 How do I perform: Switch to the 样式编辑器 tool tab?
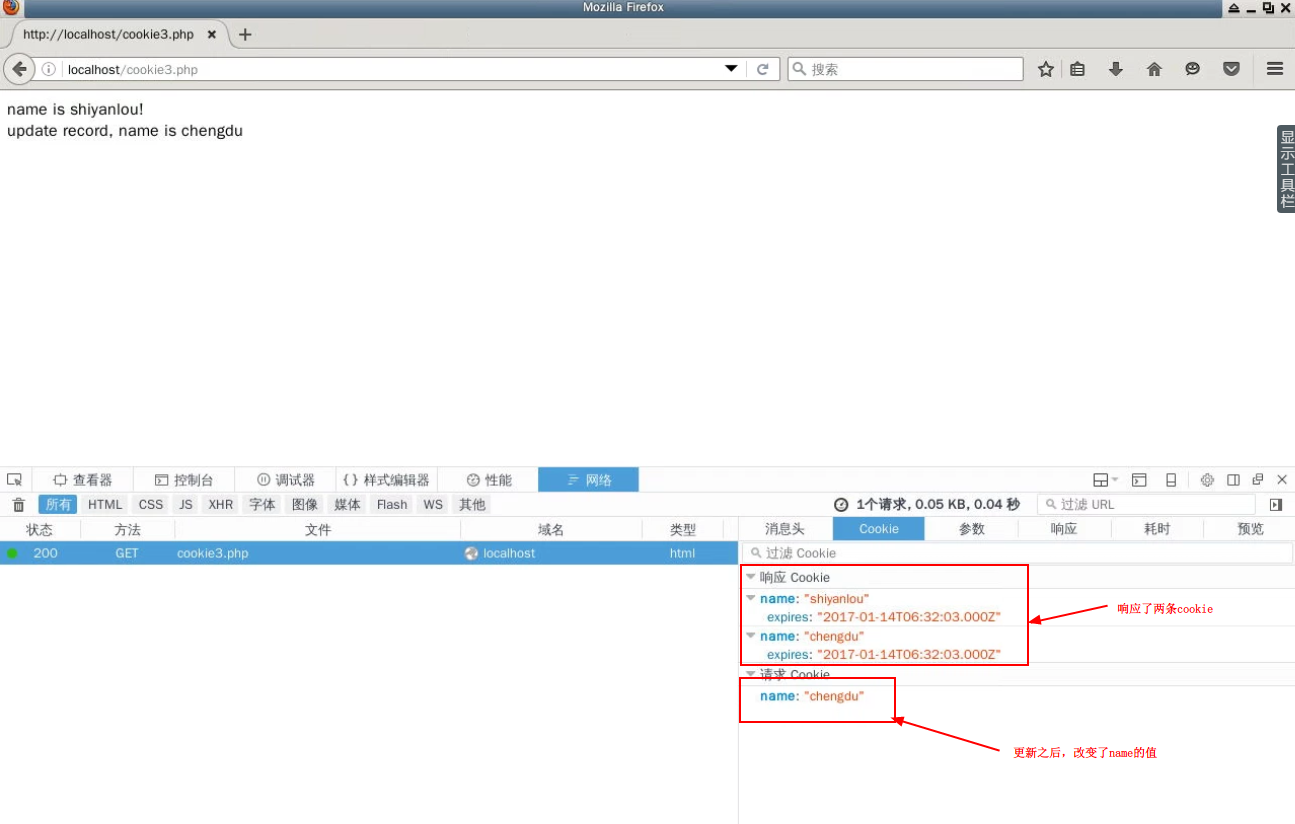(x=386, y=480)
